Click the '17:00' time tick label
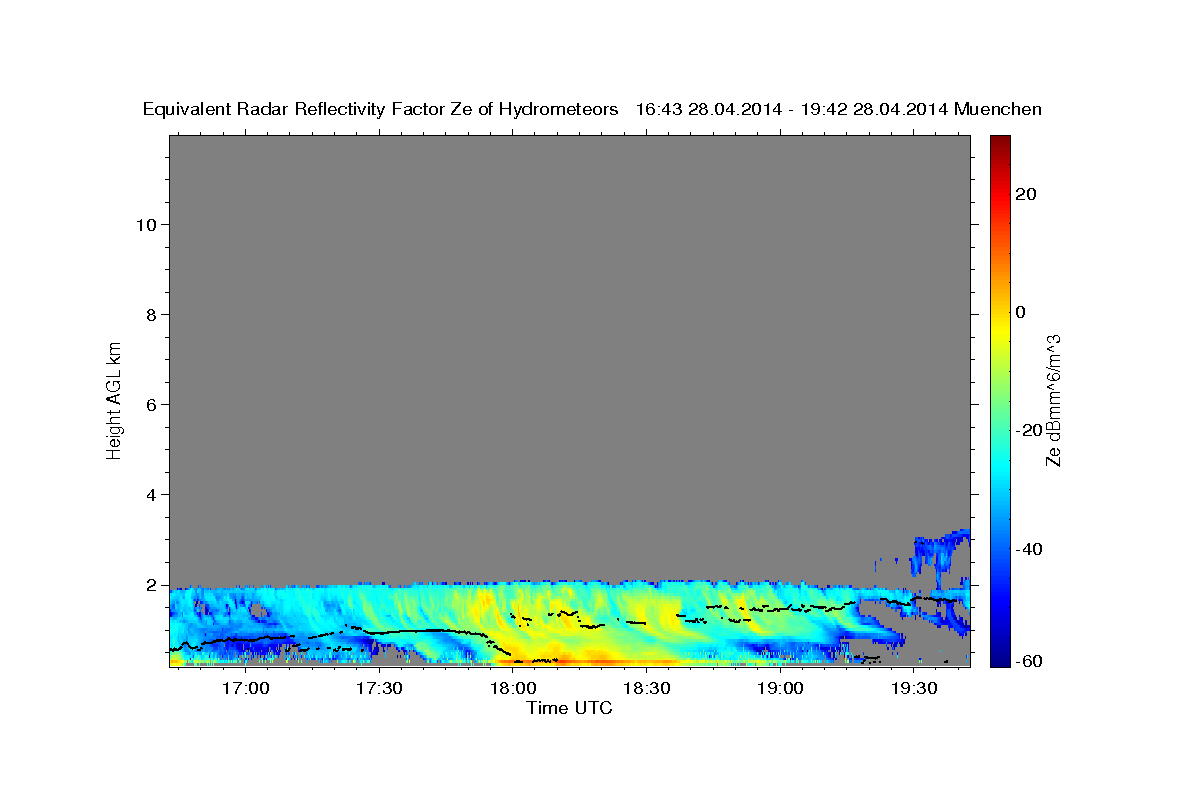 245,688
